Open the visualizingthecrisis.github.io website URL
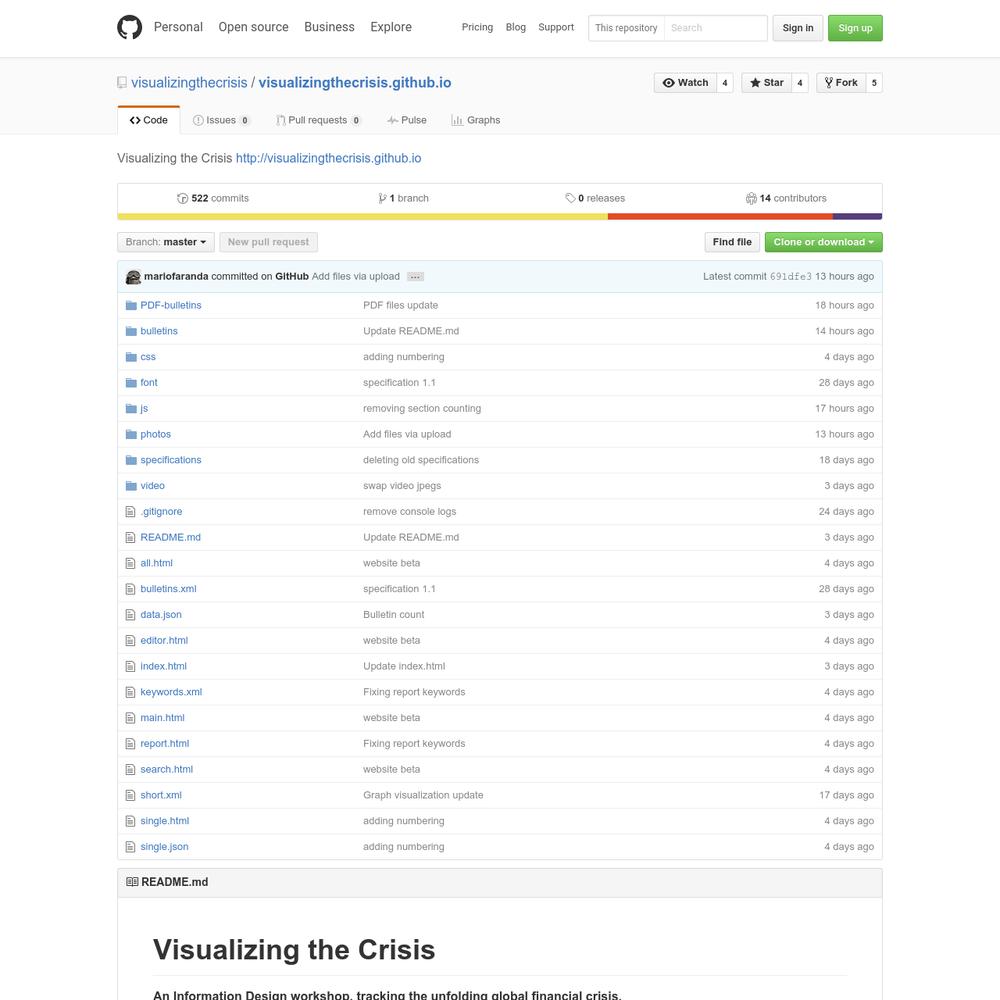Image resolution: width=1000 pixels, height=1000 pixels. coord(328,158)
